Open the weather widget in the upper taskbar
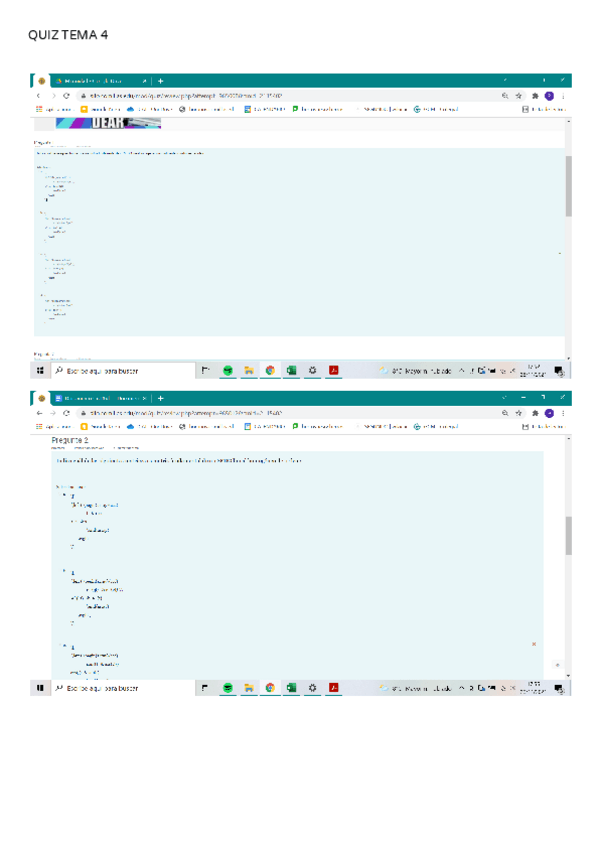 point(416,371)
